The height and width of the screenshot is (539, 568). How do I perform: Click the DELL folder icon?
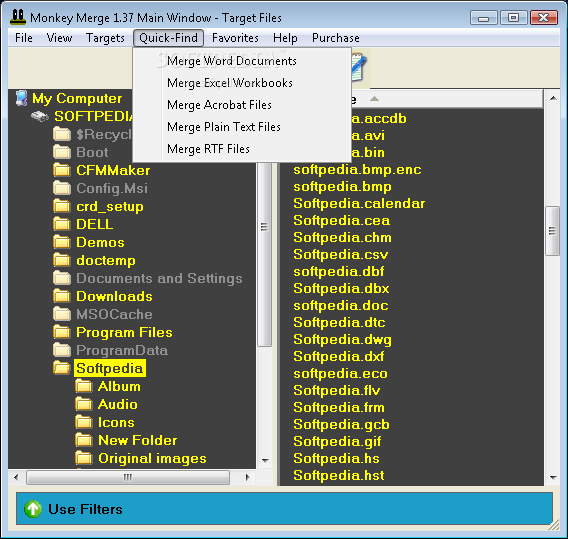[x=62, y=224]
